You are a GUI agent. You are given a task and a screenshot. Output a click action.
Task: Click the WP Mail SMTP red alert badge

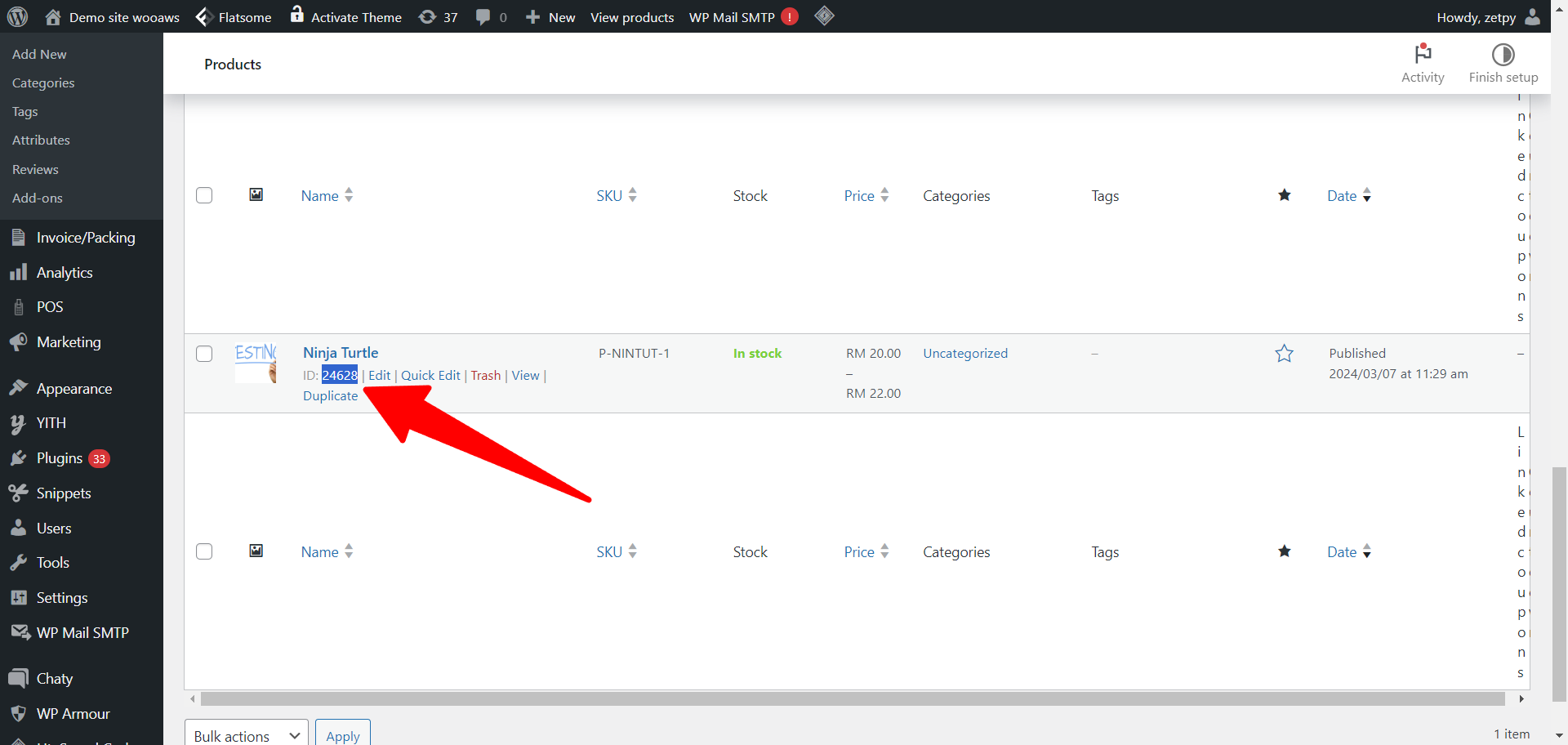pyautogui.click(x=790, y=16)
